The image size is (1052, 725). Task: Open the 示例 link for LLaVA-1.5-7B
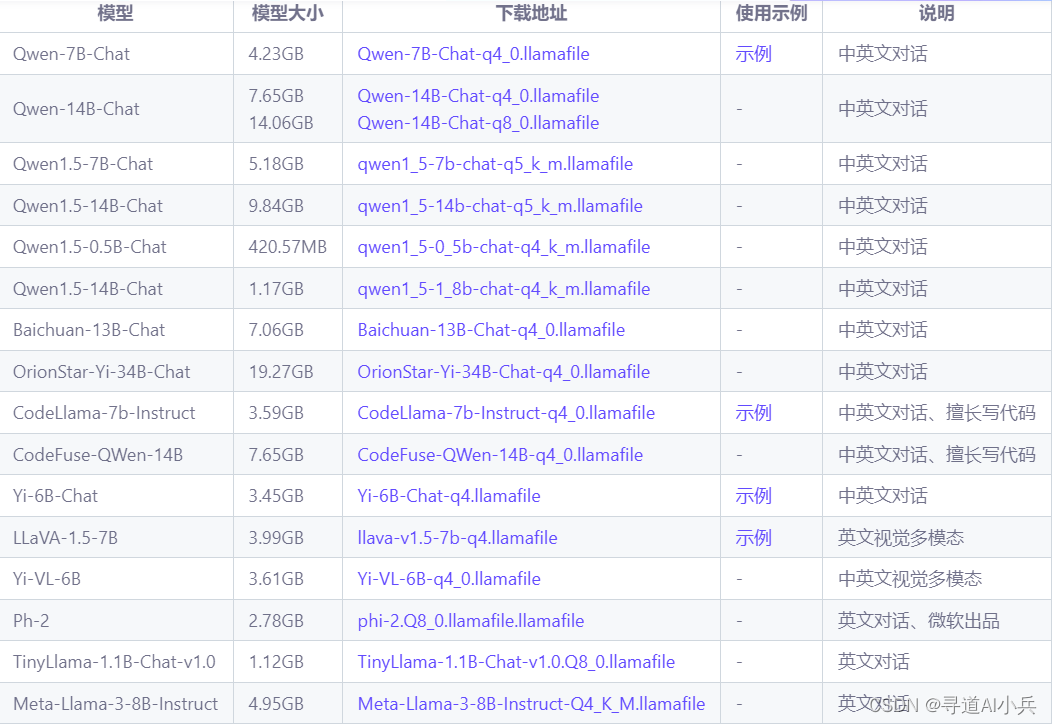click(x=753, y=538)
